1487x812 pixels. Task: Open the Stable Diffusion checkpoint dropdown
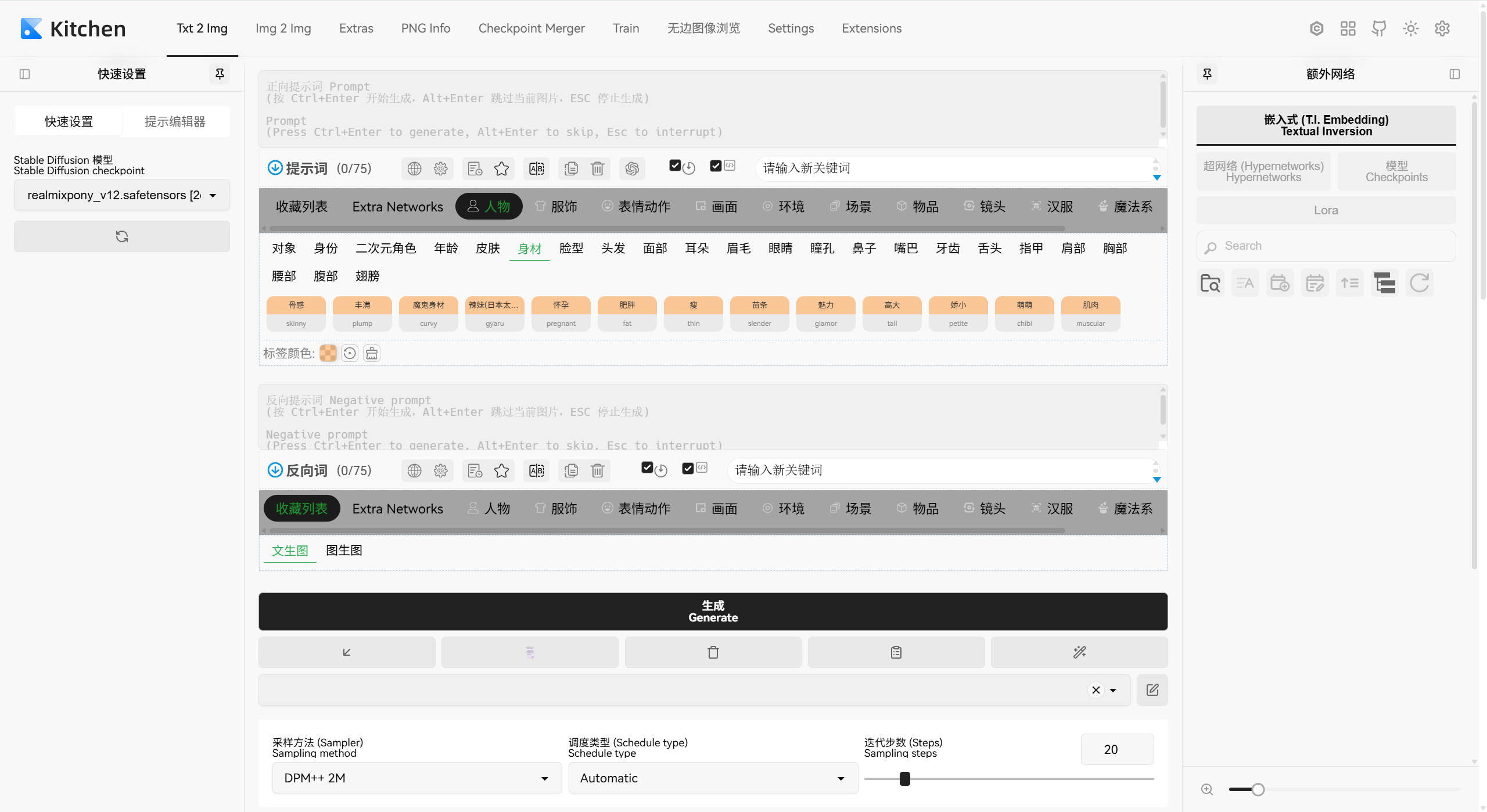(121, 195)
